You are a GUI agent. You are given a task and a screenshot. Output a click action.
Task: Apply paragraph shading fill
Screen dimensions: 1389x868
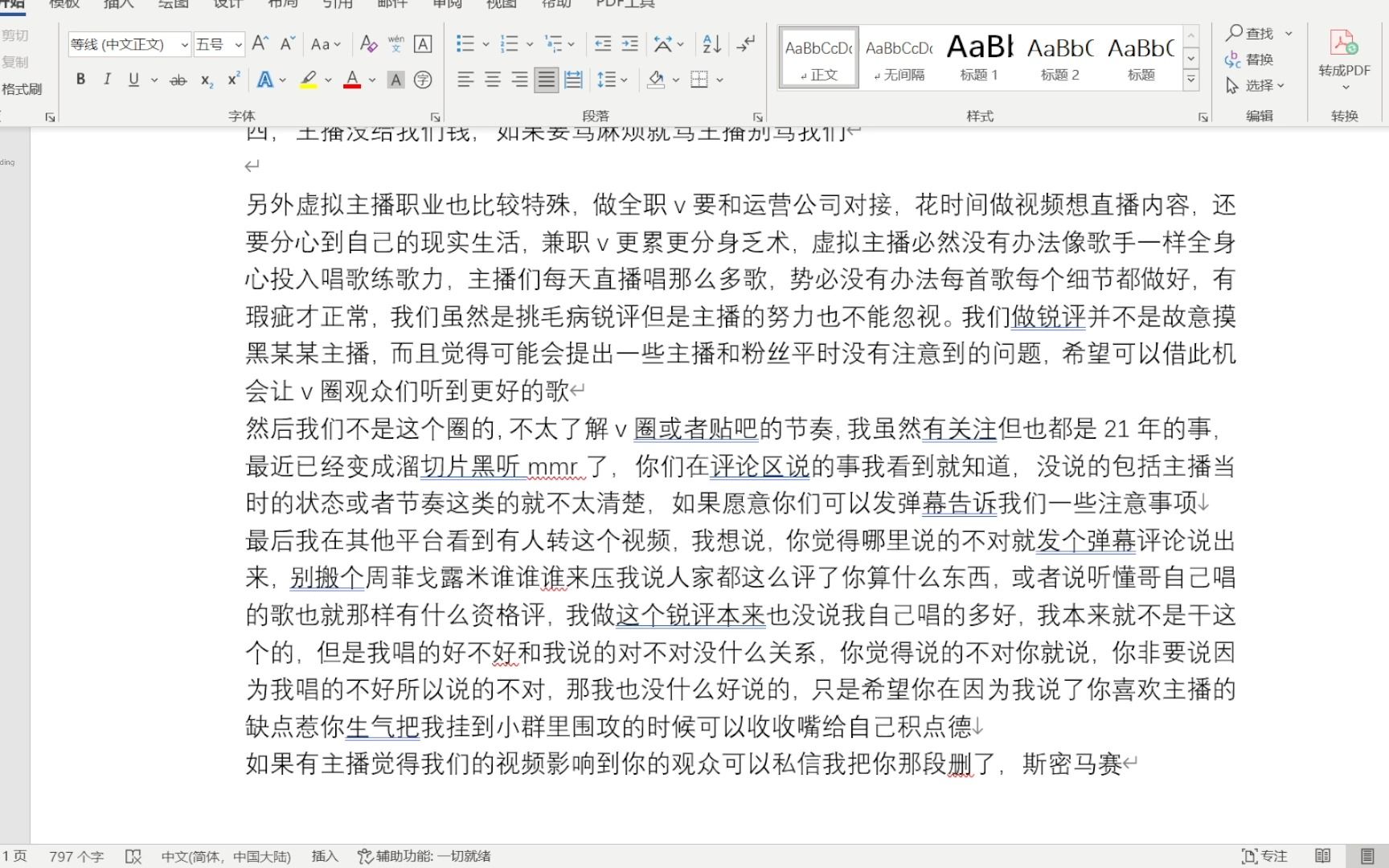657,80
